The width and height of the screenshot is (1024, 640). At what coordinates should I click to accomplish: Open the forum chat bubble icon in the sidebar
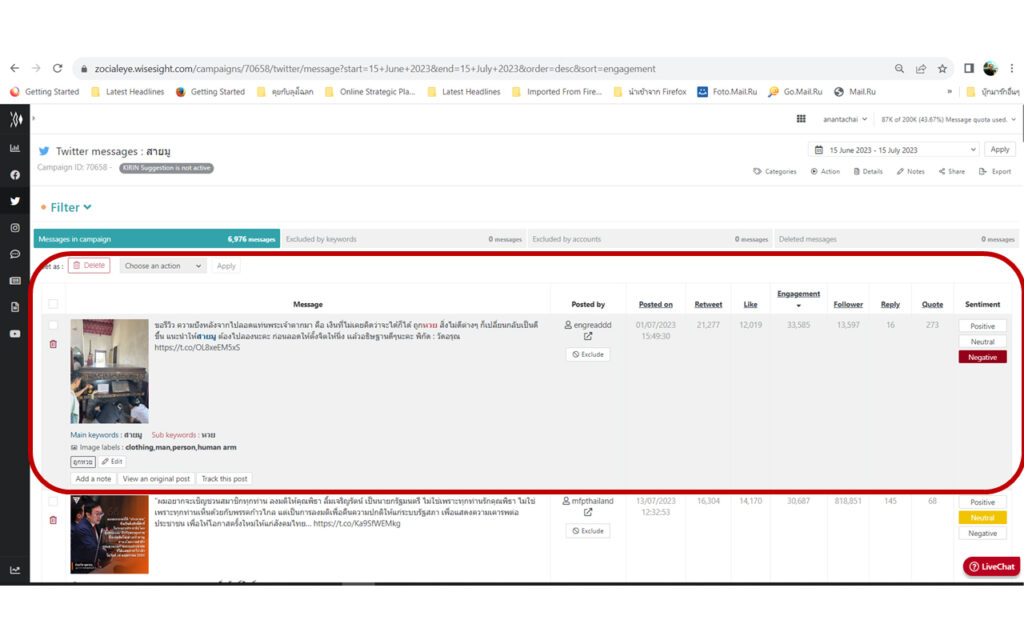(x=15, y=254)
